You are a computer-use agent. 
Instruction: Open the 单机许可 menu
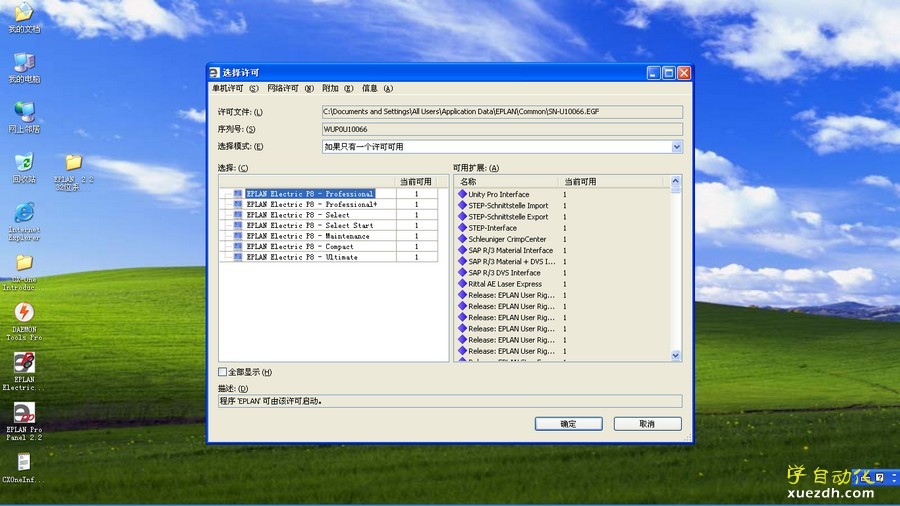pos(235,88)
